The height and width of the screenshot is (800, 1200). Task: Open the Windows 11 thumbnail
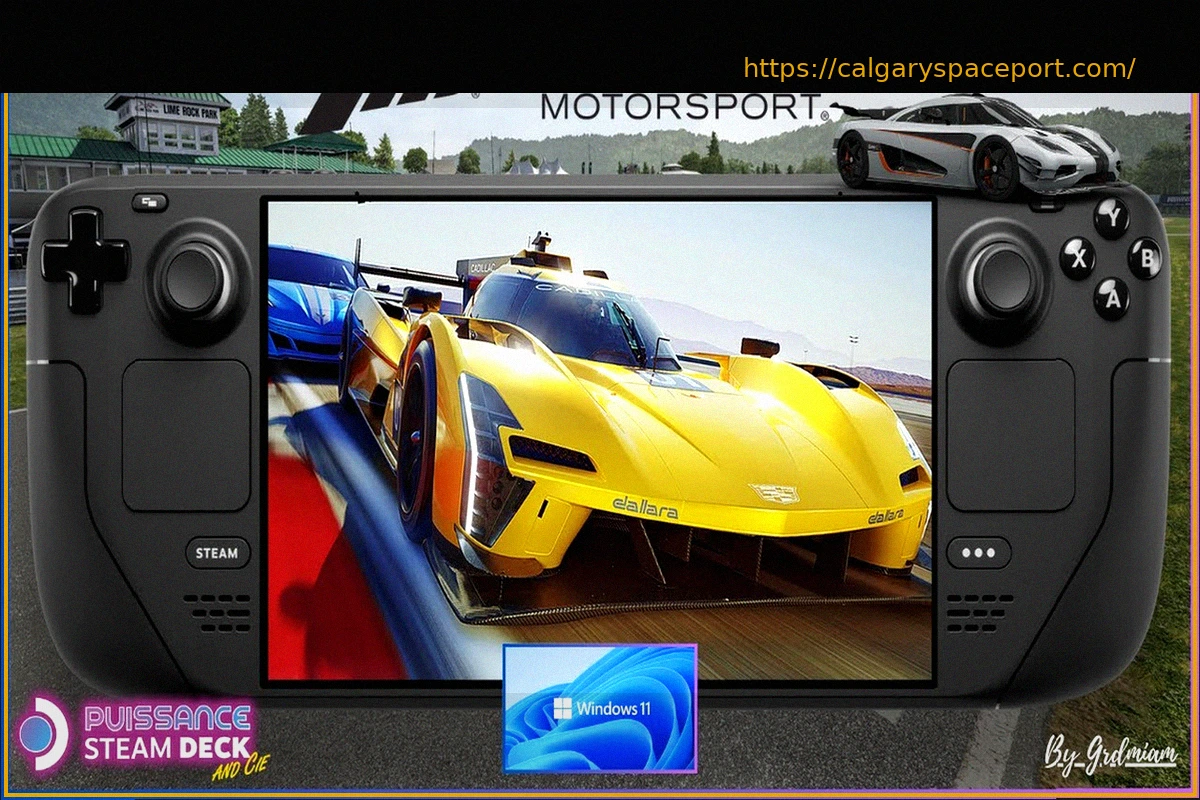pos(599,708)
